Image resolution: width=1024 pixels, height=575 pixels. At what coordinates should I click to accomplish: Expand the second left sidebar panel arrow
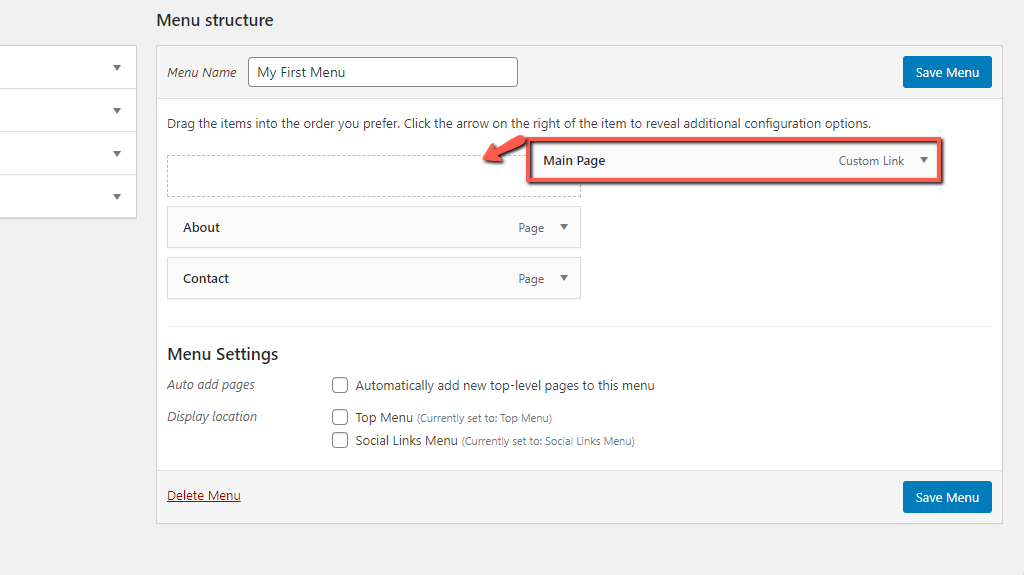click(117, 110)
